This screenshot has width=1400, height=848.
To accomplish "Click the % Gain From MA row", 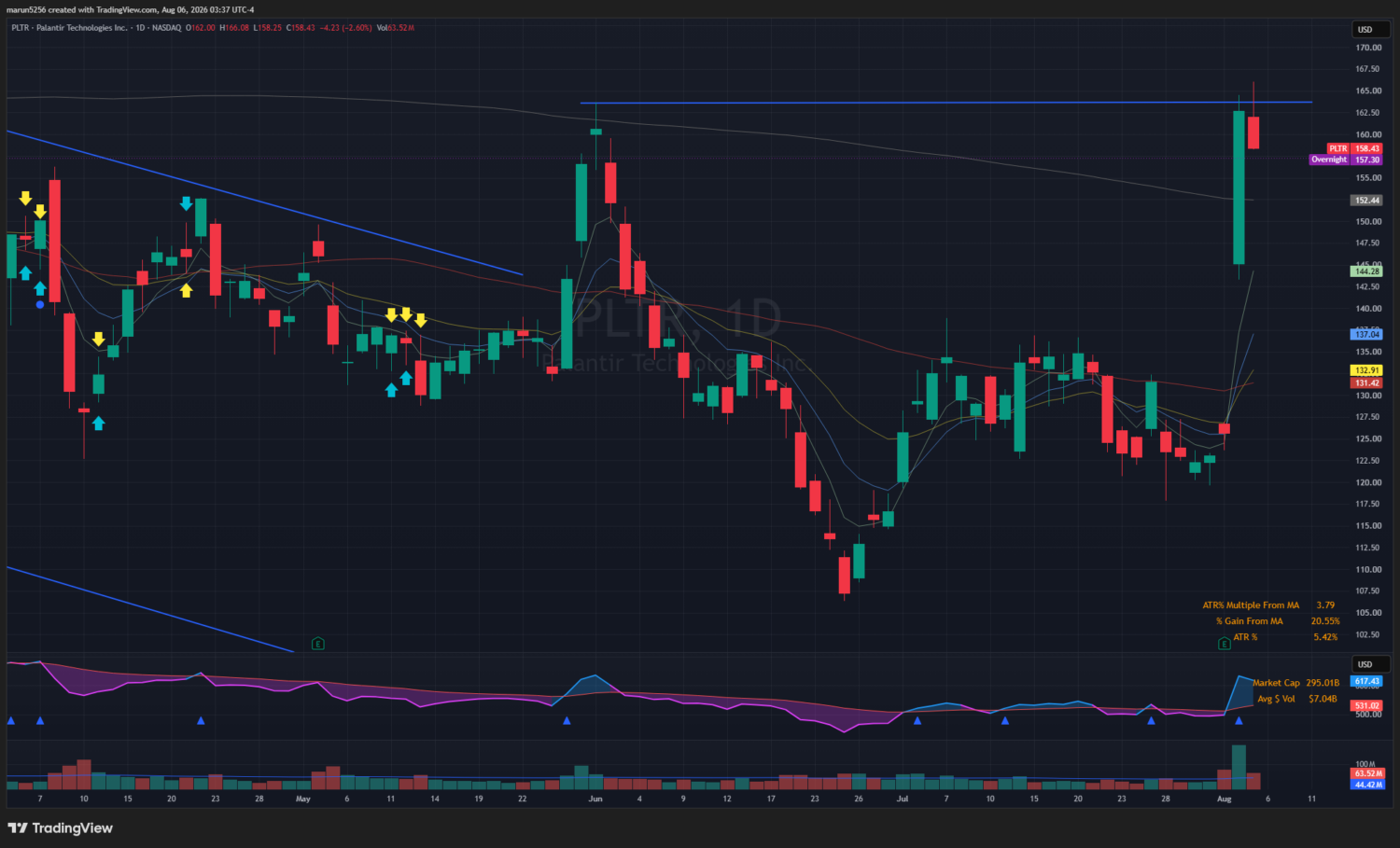I will click(1277, 621).
